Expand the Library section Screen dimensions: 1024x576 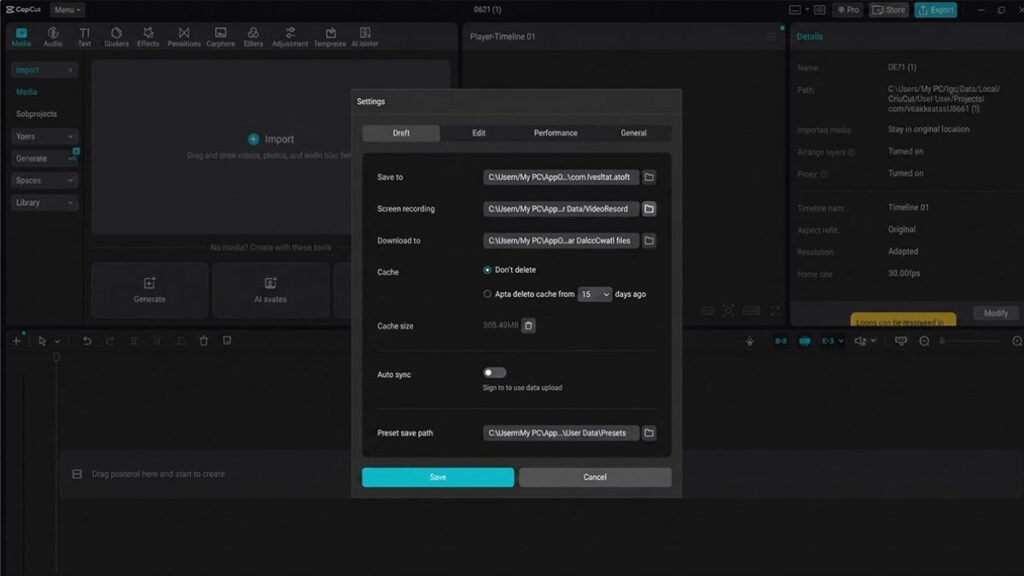[44, 202]
